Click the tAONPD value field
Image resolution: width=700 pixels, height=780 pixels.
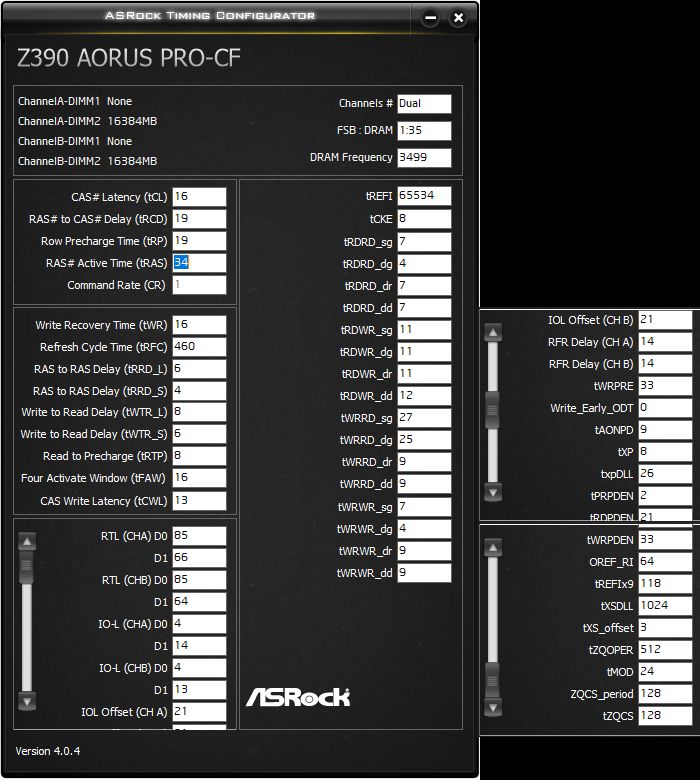pyautogui.click(x=665, y=430)
